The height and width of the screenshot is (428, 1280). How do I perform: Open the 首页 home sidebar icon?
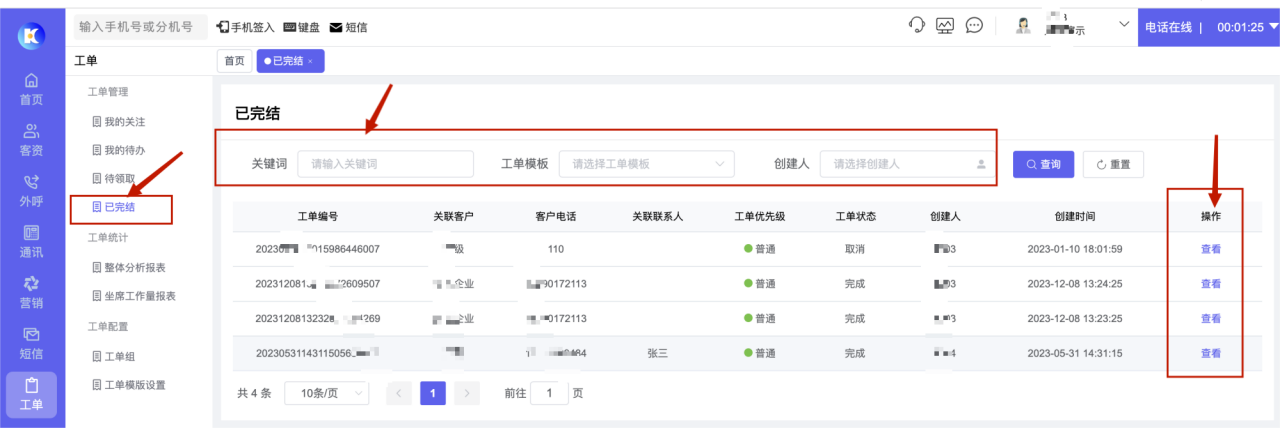click(32, 89)
